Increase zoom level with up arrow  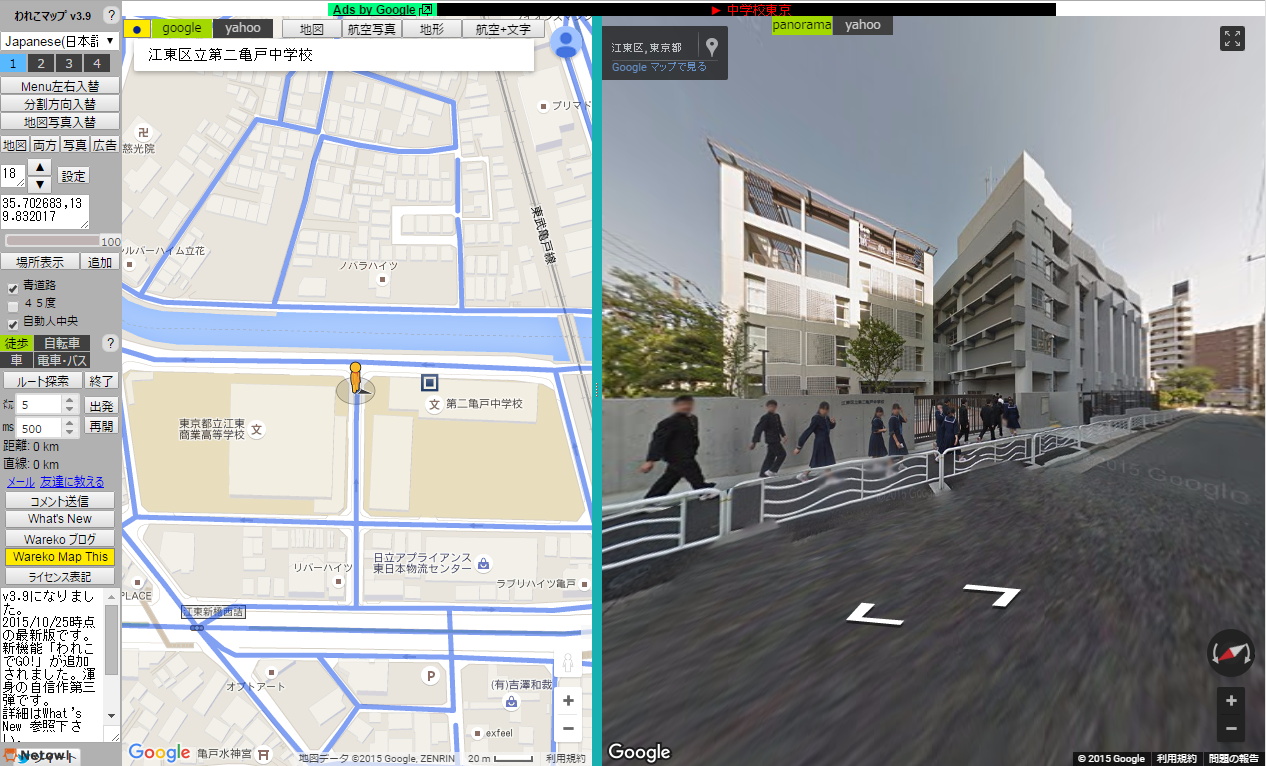coord(39,167)
